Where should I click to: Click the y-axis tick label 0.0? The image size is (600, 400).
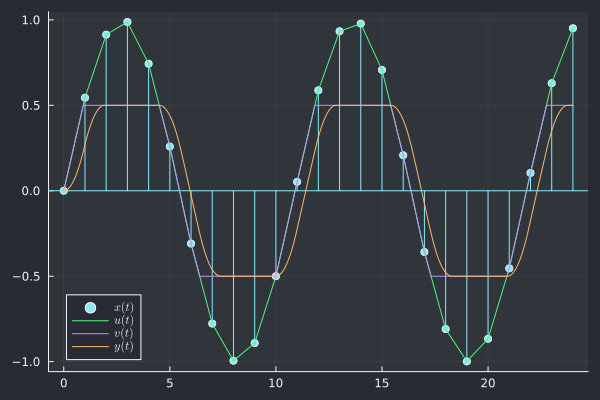click(31, 191)
